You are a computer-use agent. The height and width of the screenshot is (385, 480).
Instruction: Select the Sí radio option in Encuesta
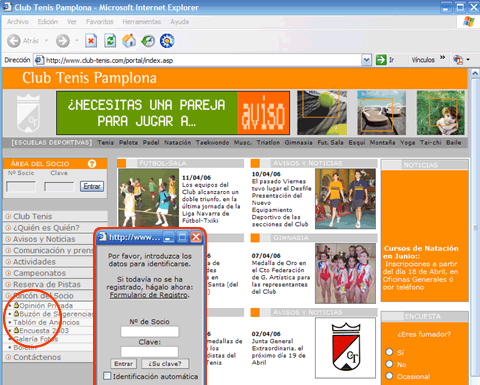click(x=389, y=352)
